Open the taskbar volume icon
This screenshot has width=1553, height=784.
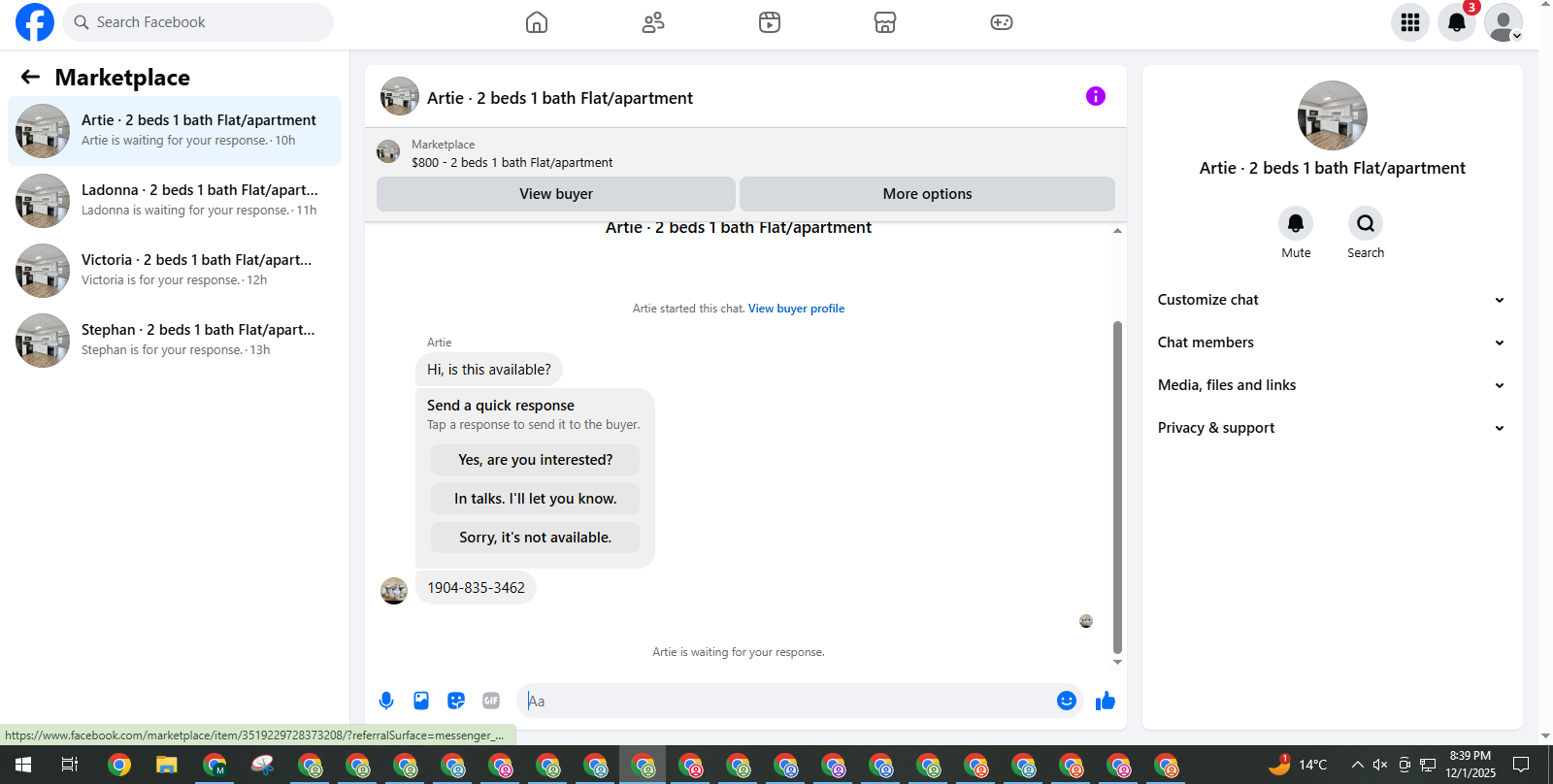[x=1380, y=765]
